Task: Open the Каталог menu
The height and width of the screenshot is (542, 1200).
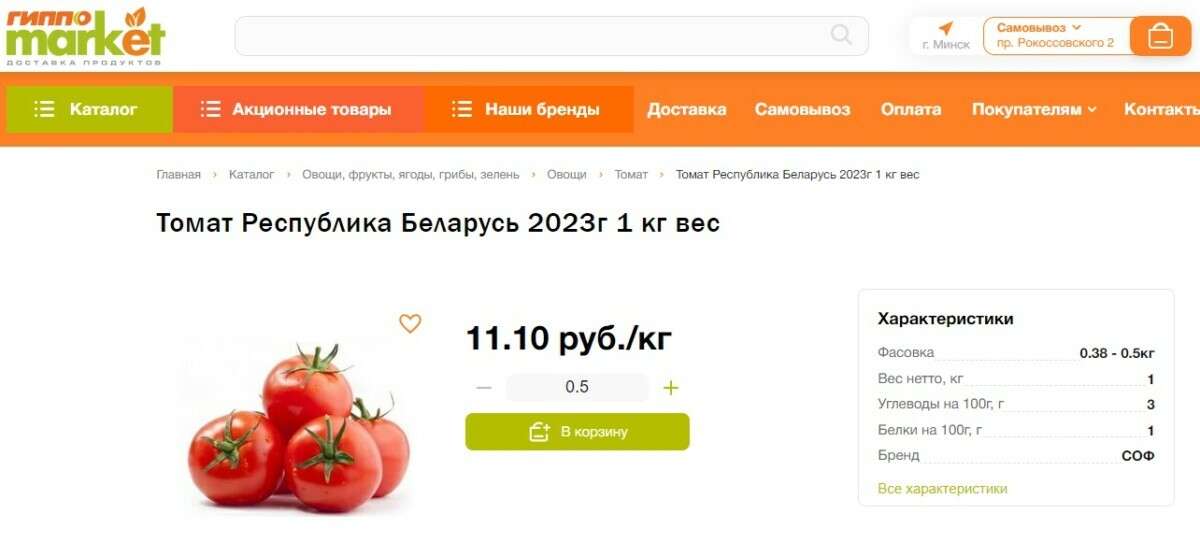Action: pyautogui.click(x=89, y=109)
